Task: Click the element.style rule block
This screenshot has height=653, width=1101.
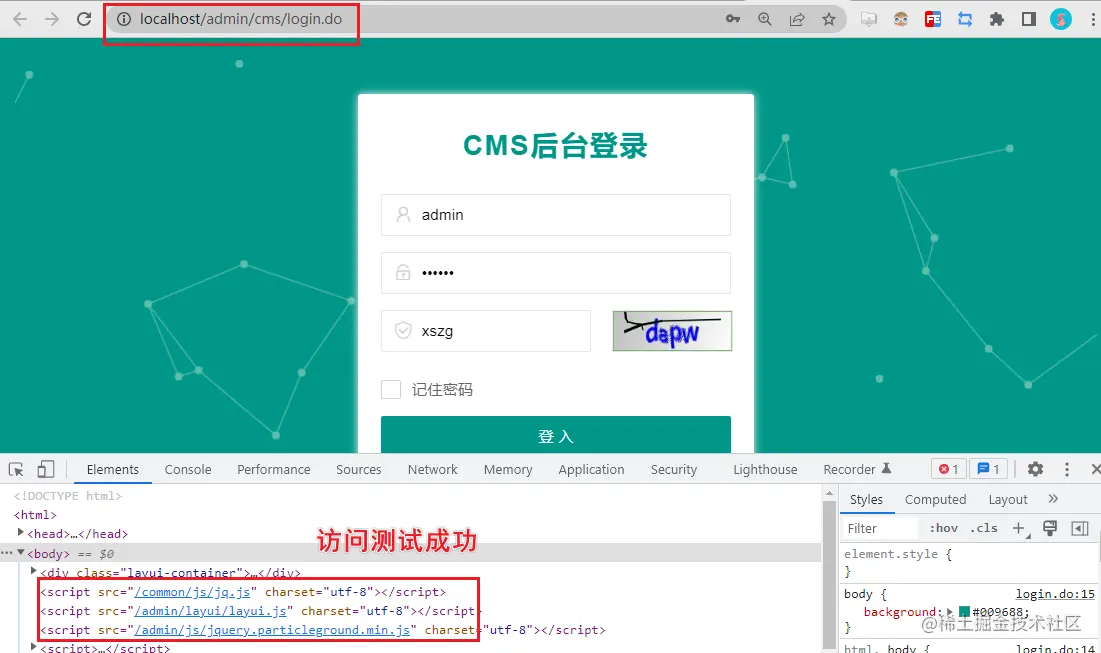Action: tap(968, 562)
